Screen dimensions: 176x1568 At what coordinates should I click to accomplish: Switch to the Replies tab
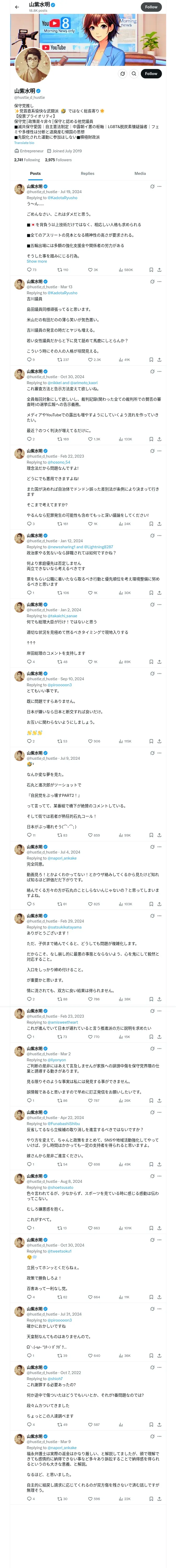tap(87, 174)
